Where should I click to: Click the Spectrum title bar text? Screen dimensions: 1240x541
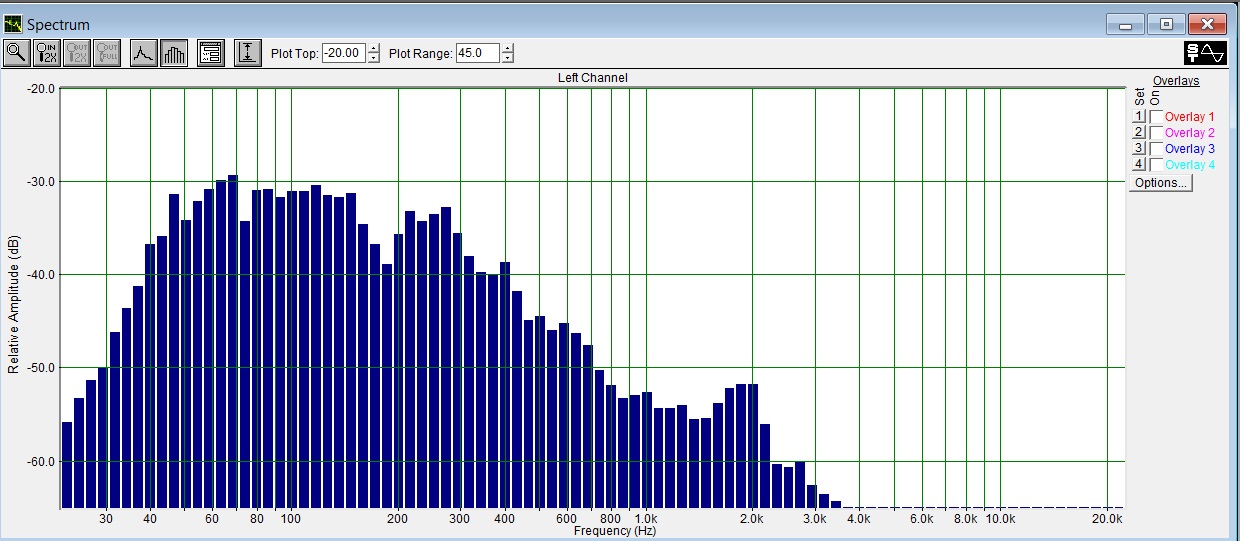[x=58, y=24]
